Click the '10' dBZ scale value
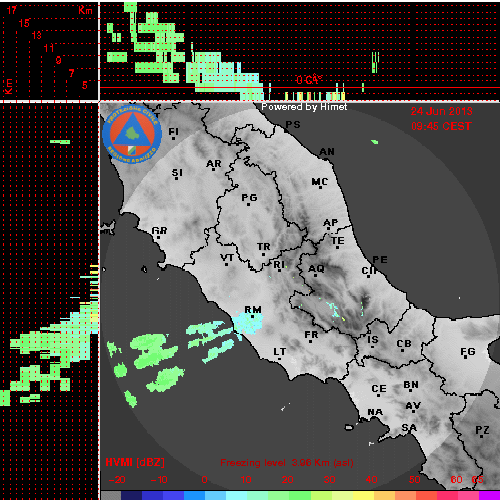Image resolution: width=500 pixels, height=500 pixels. (246, 480)
